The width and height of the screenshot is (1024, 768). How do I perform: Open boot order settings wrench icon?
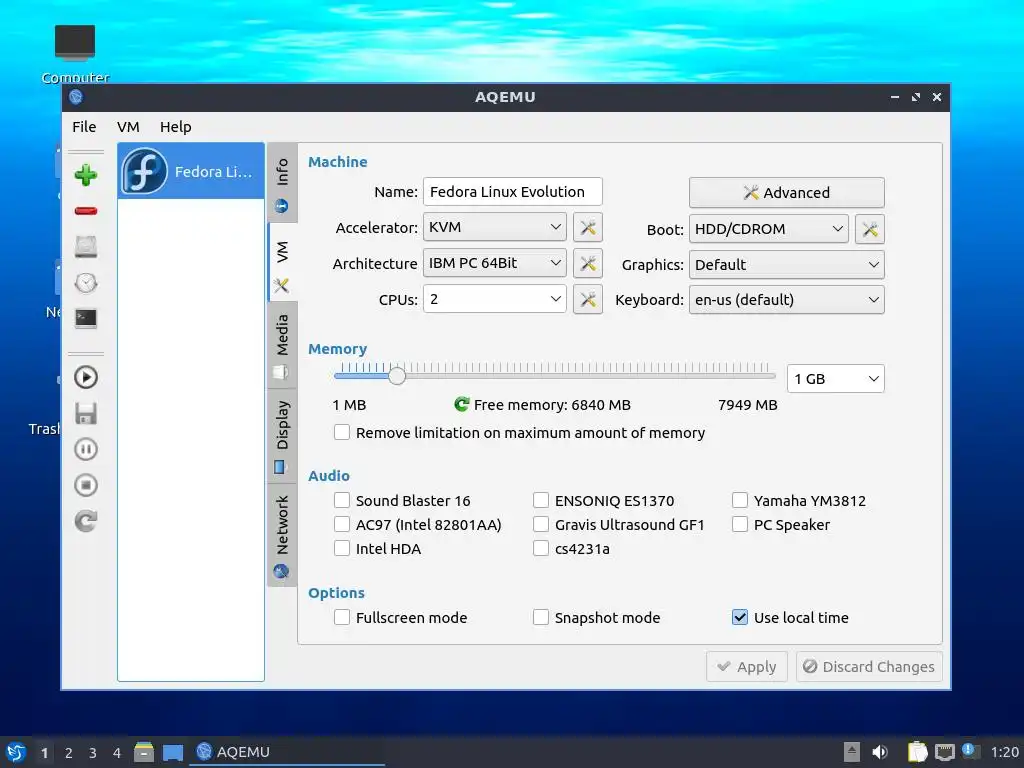pyautogui.click(x=870, y=229)
